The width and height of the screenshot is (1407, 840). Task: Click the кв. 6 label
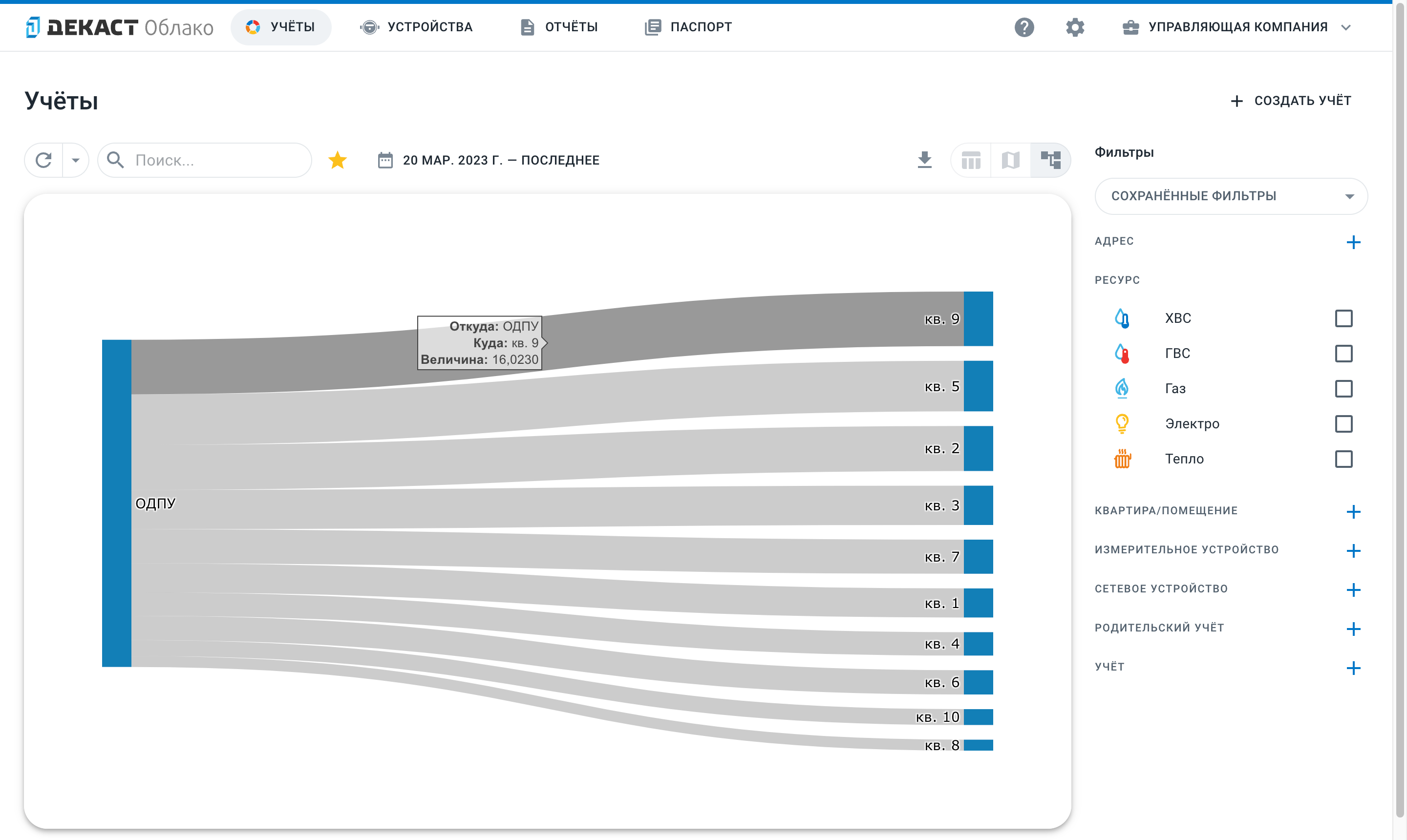[x=941, y=682]
